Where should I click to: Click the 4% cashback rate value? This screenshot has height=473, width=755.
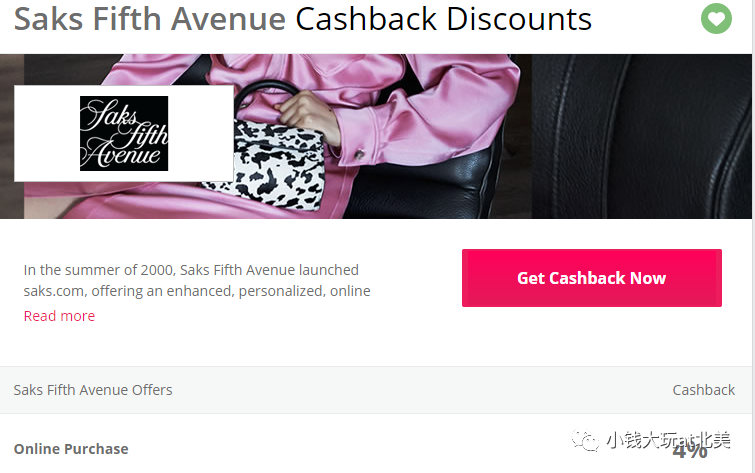click(690, 451)
